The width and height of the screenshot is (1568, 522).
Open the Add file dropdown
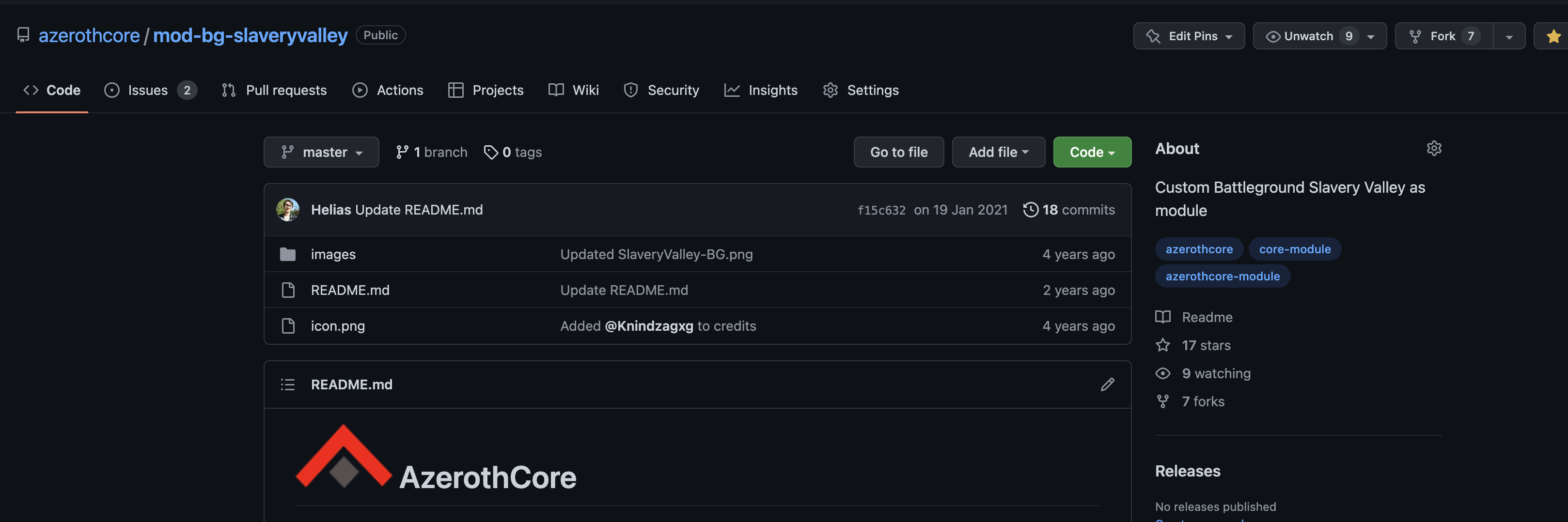[x=998, y=152]
